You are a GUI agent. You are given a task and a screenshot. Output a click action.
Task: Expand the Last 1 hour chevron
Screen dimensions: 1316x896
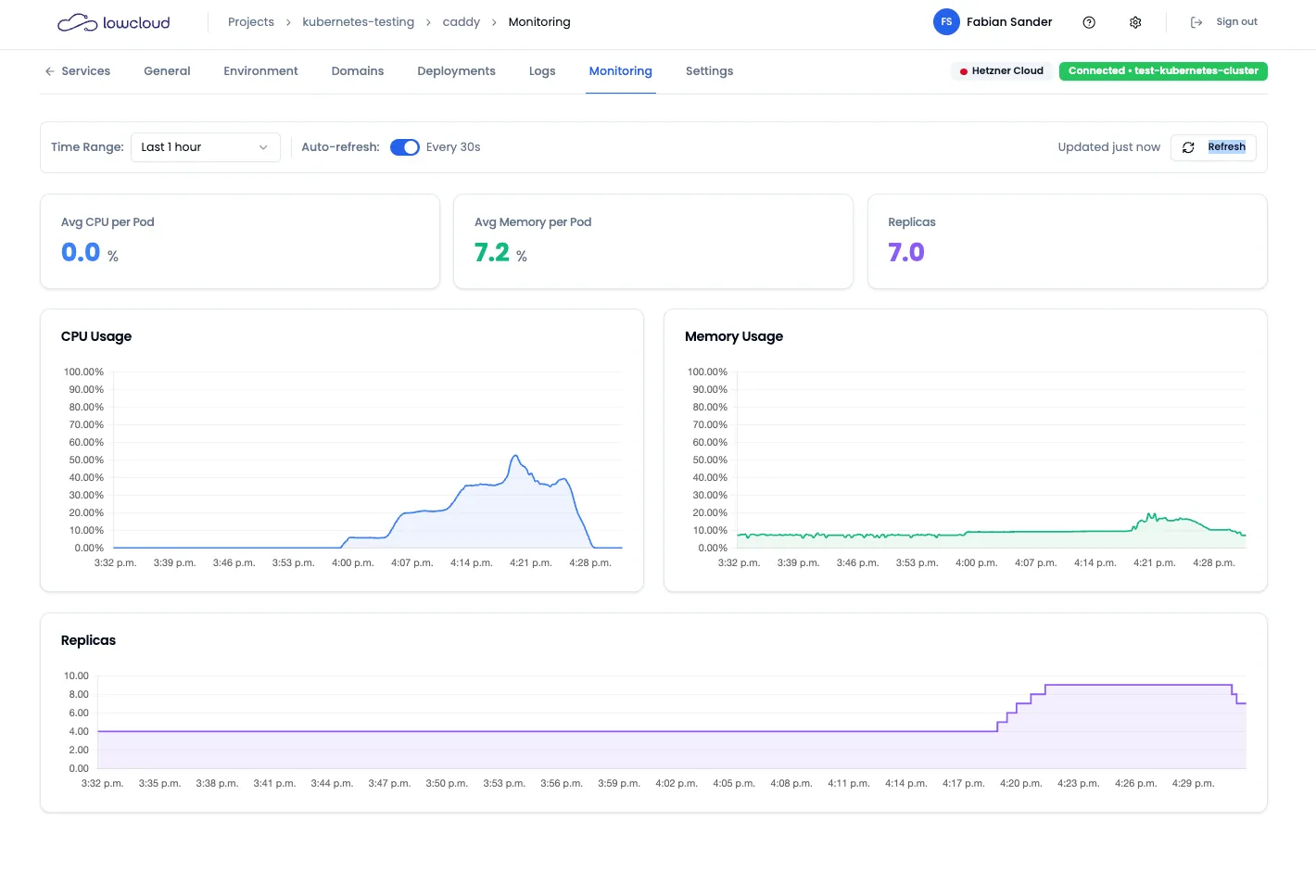pos(263,147)
